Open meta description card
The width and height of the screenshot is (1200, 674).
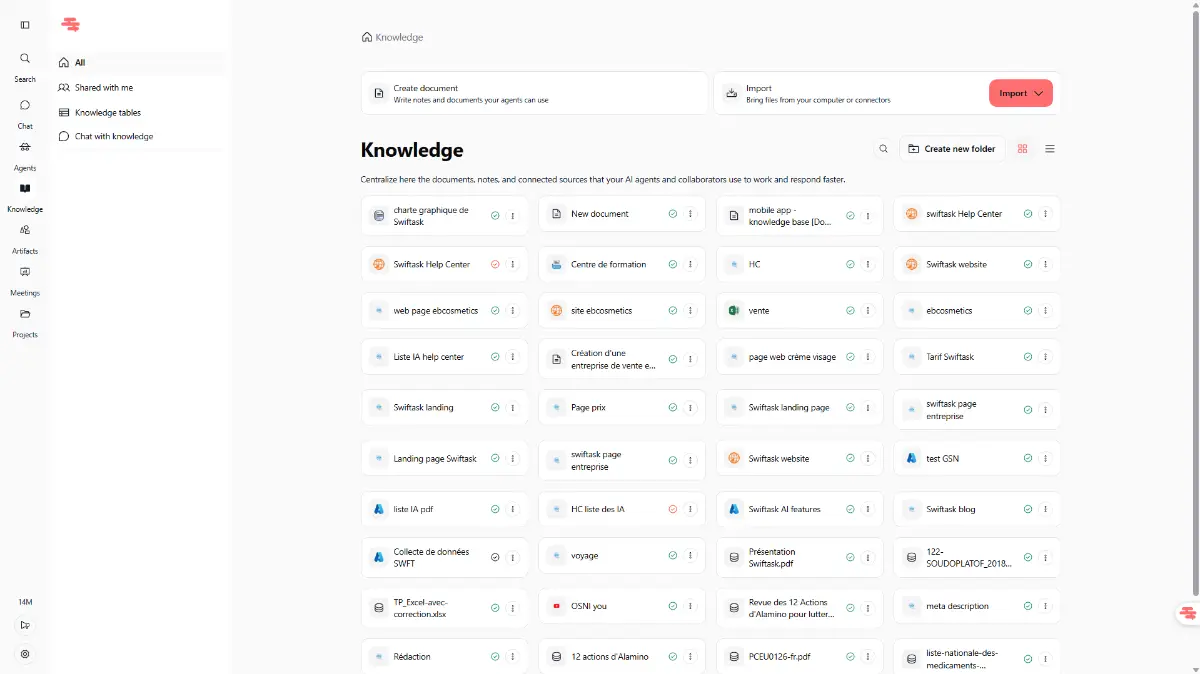(x=977, y=606)
